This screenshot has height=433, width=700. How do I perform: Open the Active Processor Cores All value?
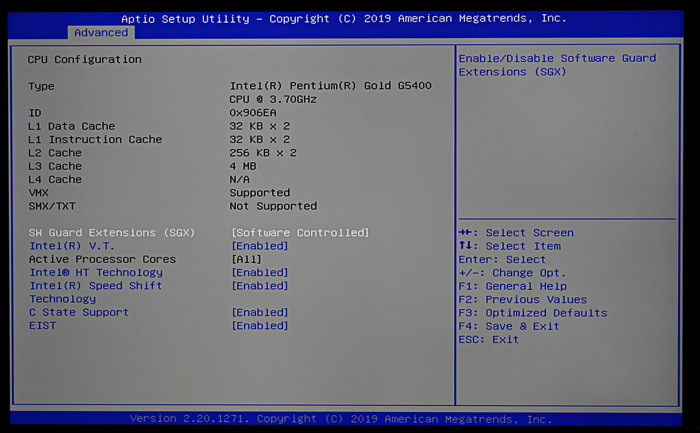point(246,259)
